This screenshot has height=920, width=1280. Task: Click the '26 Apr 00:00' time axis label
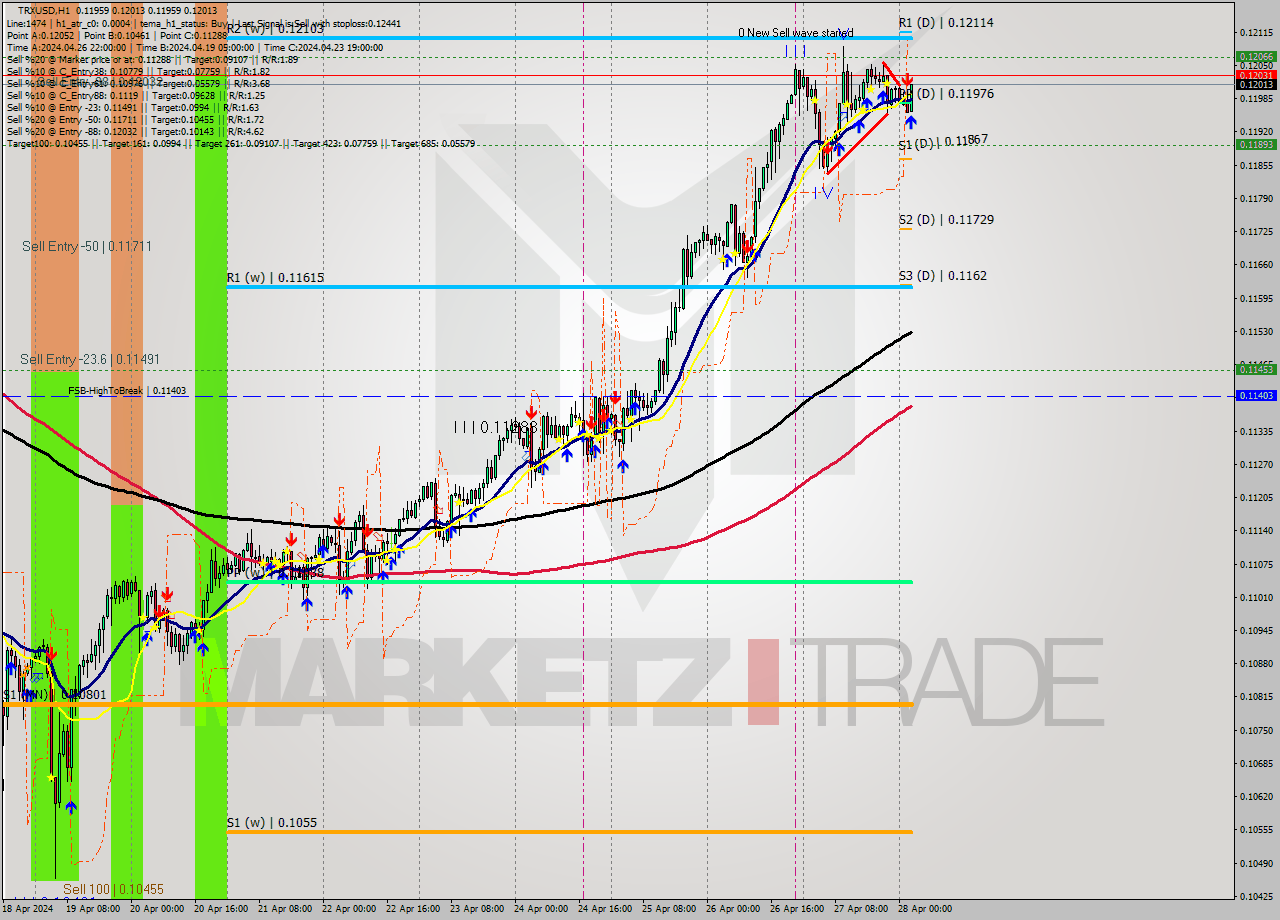click(731, 909)
